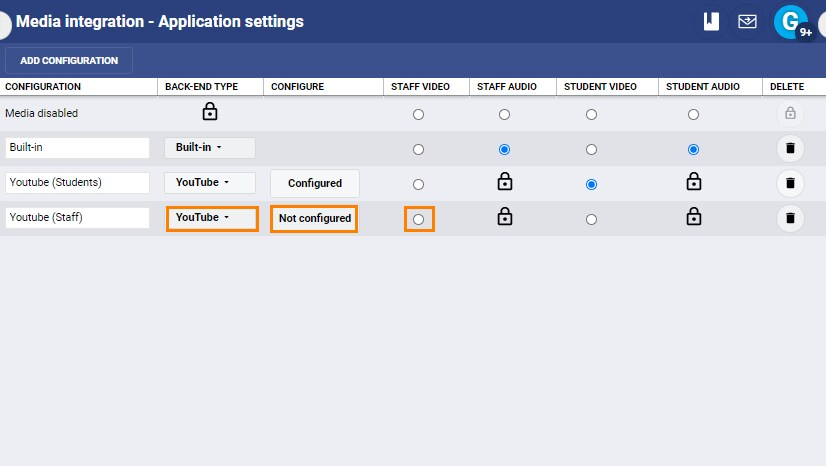Delete the Built-in configuration
The width and height of the screenshot is (826, 466).
coord(790,148)
